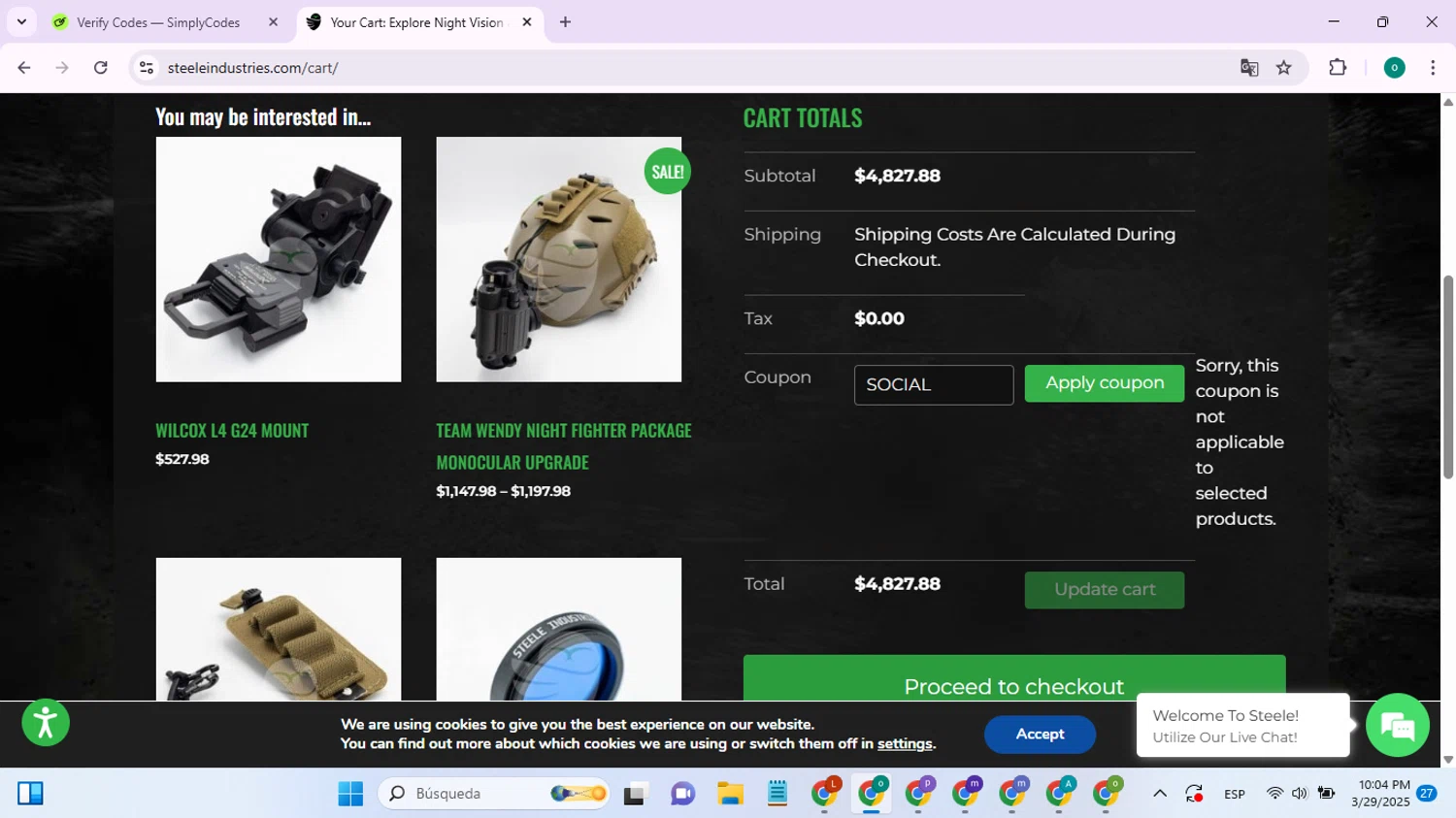The height and width of the screenshot is (818, 1456).
Task: Open the Windows Start menu
Action: point(350,794)
